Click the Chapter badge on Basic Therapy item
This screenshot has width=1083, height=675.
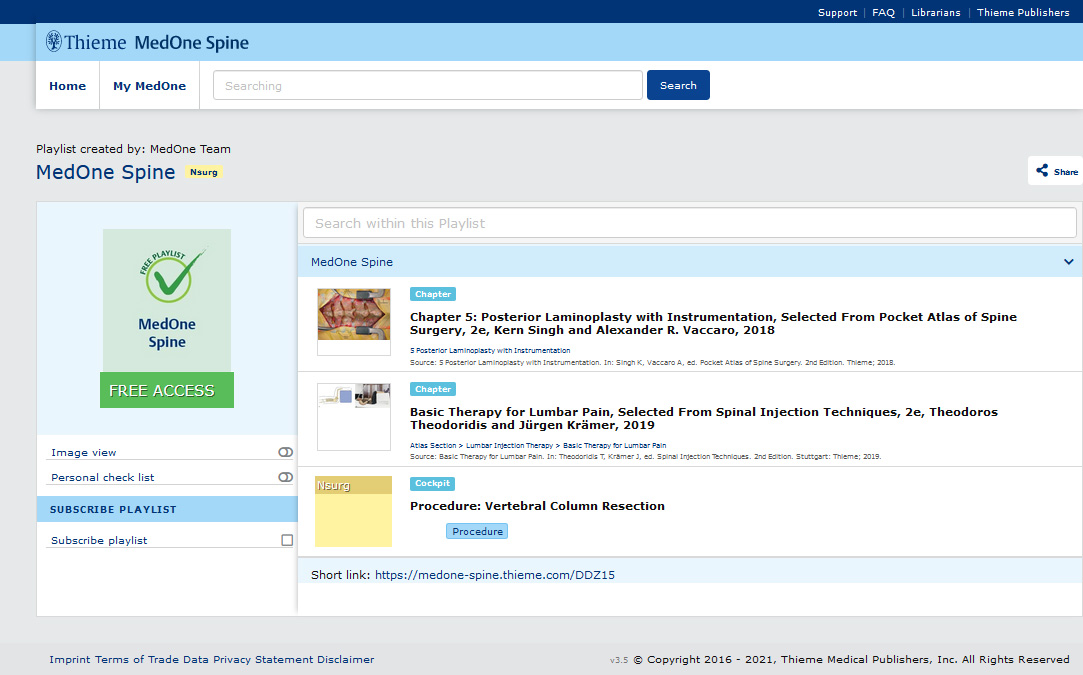pos(433,389)
